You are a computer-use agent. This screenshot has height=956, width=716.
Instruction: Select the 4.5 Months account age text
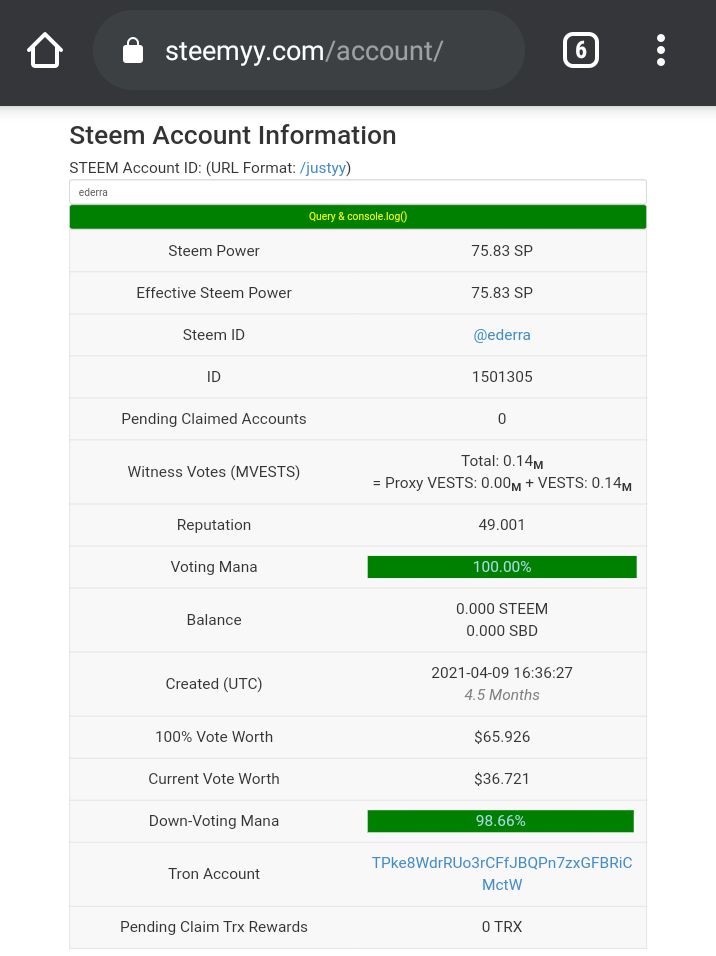[502, 695]
